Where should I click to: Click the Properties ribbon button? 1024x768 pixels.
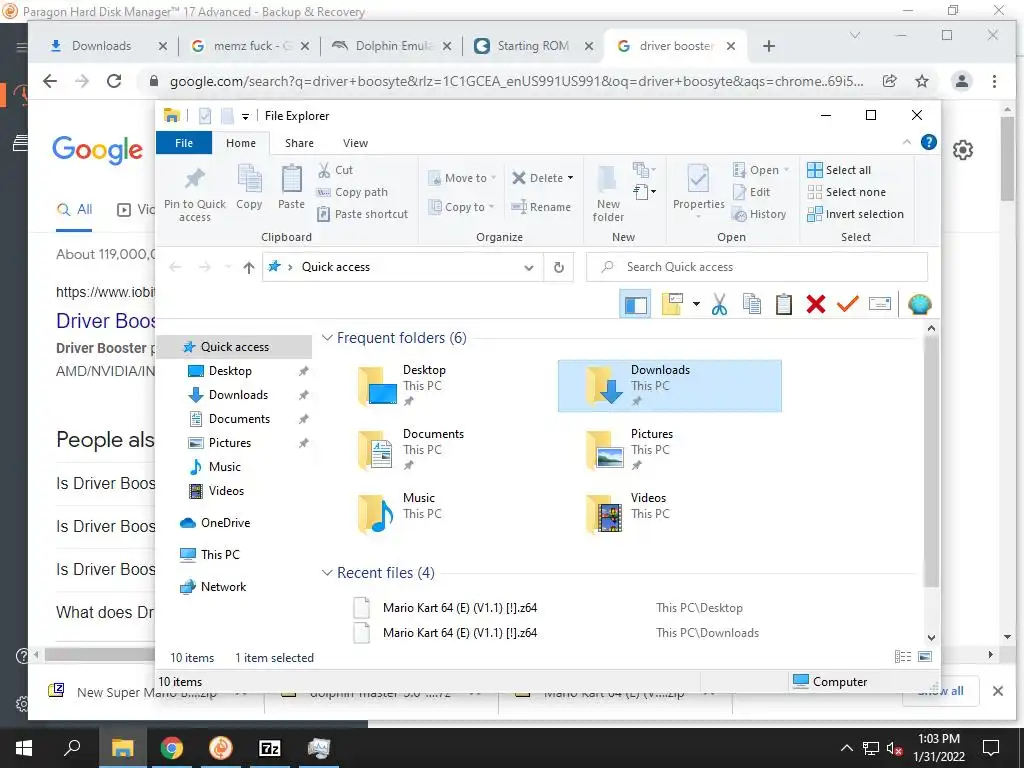tap(698, 189)
